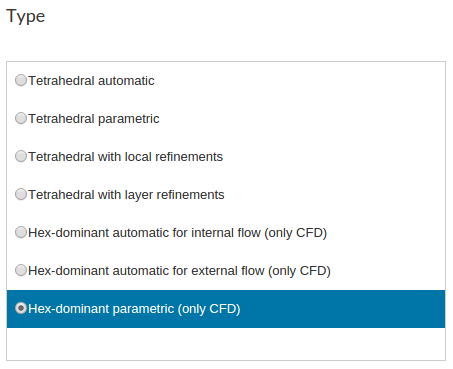
Task: Click blank area of the highlighted blue row
Action: (343, 309)
